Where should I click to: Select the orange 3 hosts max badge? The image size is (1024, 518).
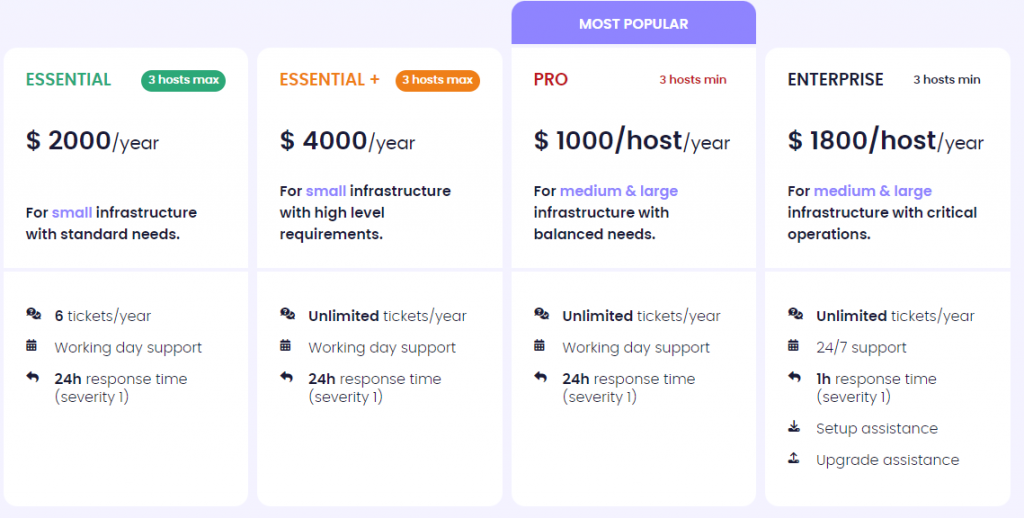pos(438,80)
